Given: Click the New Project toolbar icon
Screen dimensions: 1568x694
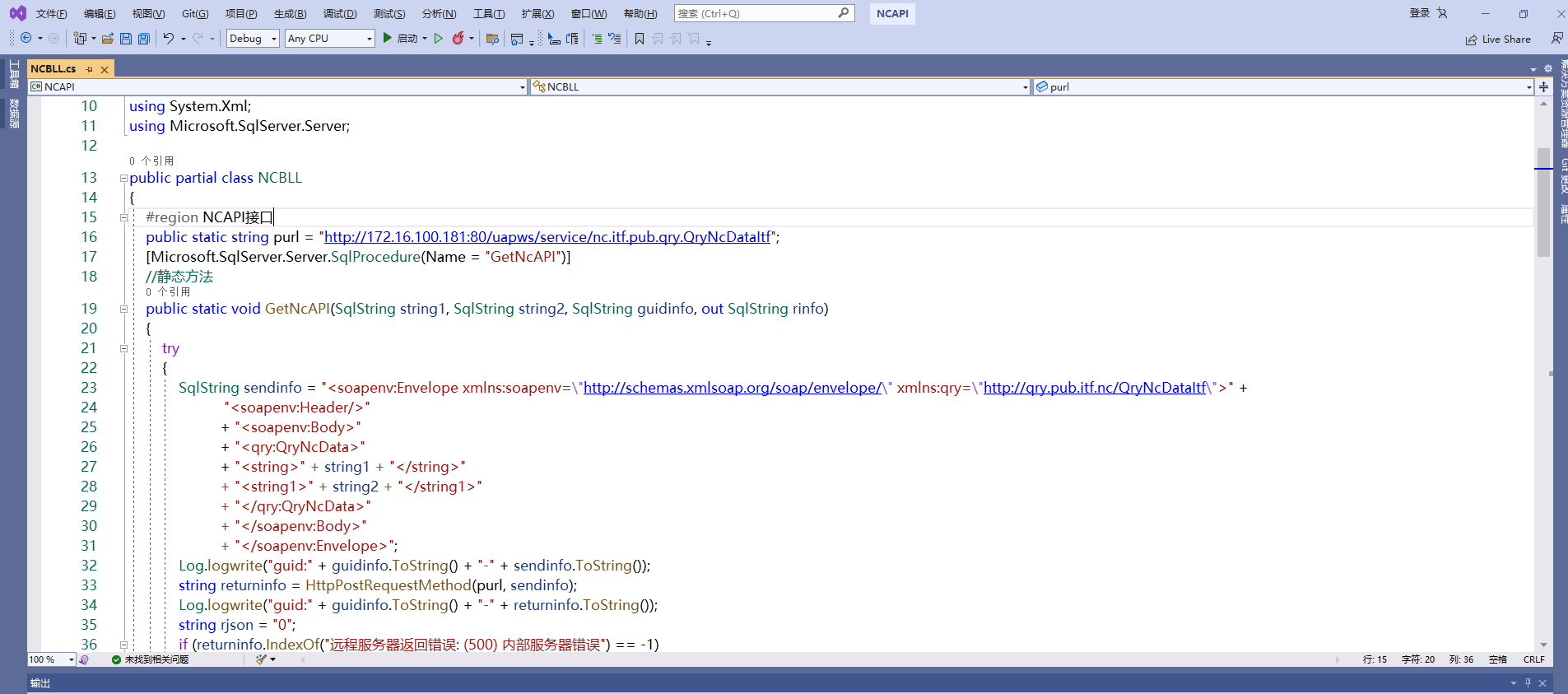Looking at the screenshot, I should [x=80, y=38].
